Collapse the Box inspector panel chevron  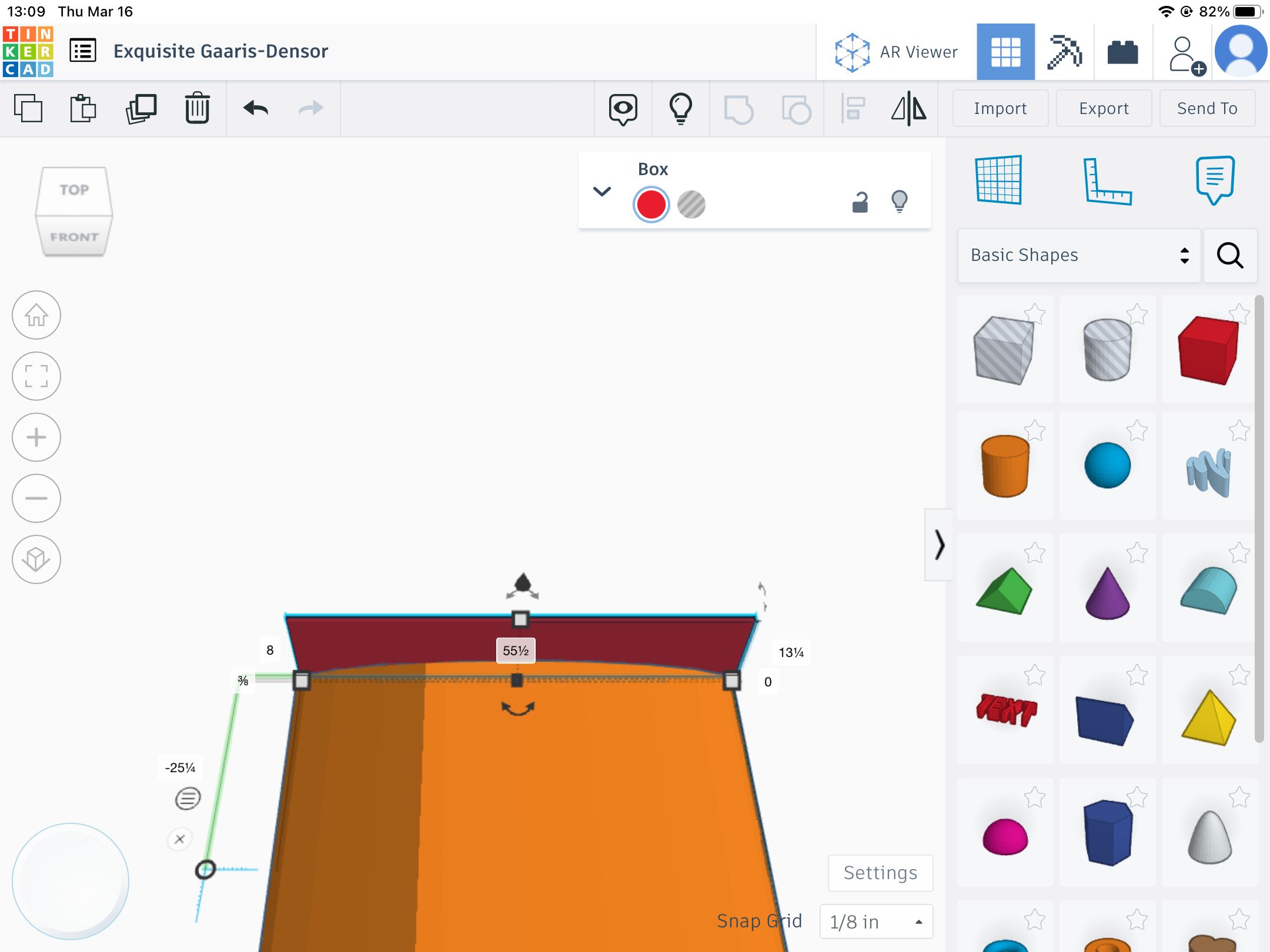pyautogui.click(x=601, y=192)
